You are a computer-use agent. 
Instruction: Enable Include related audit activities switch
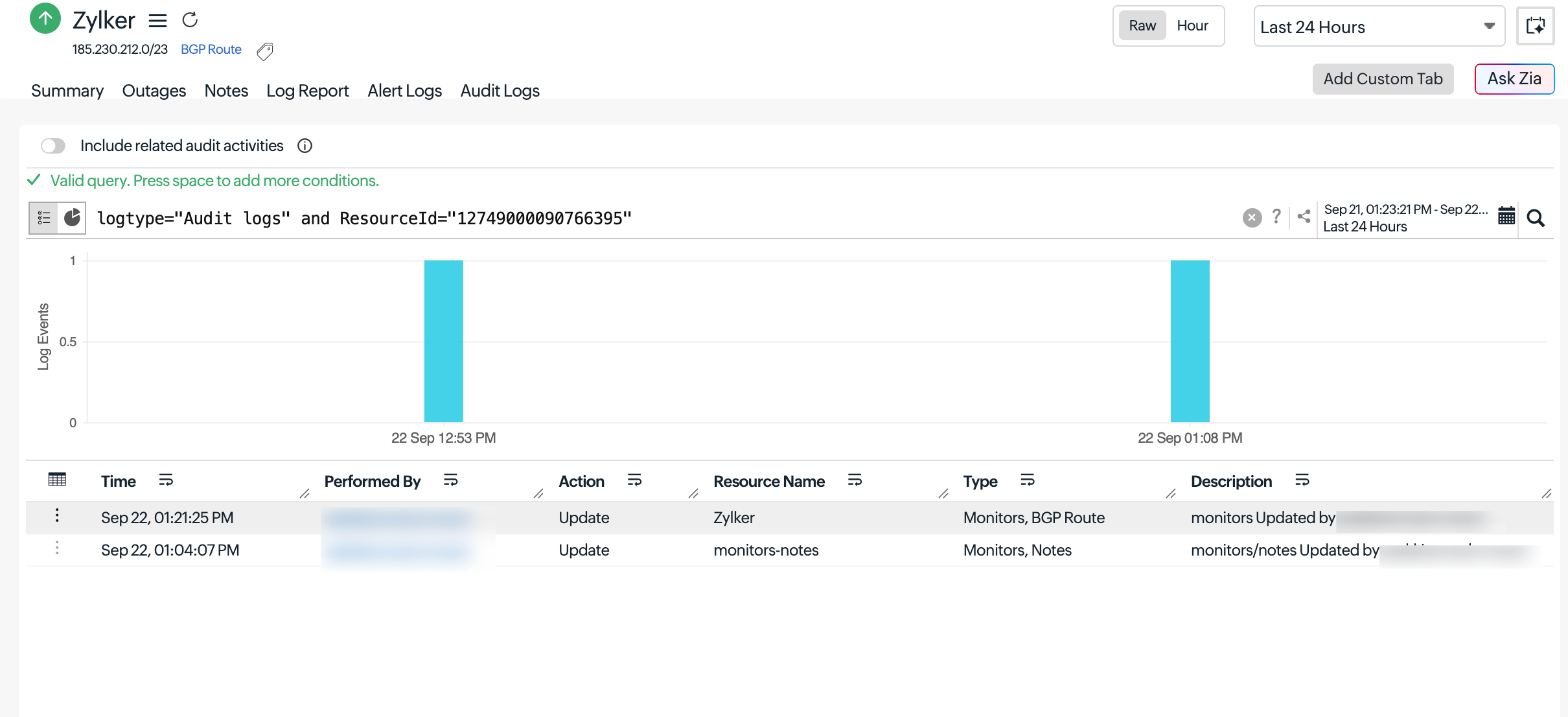pyautogui.click(x=53, y=146)
